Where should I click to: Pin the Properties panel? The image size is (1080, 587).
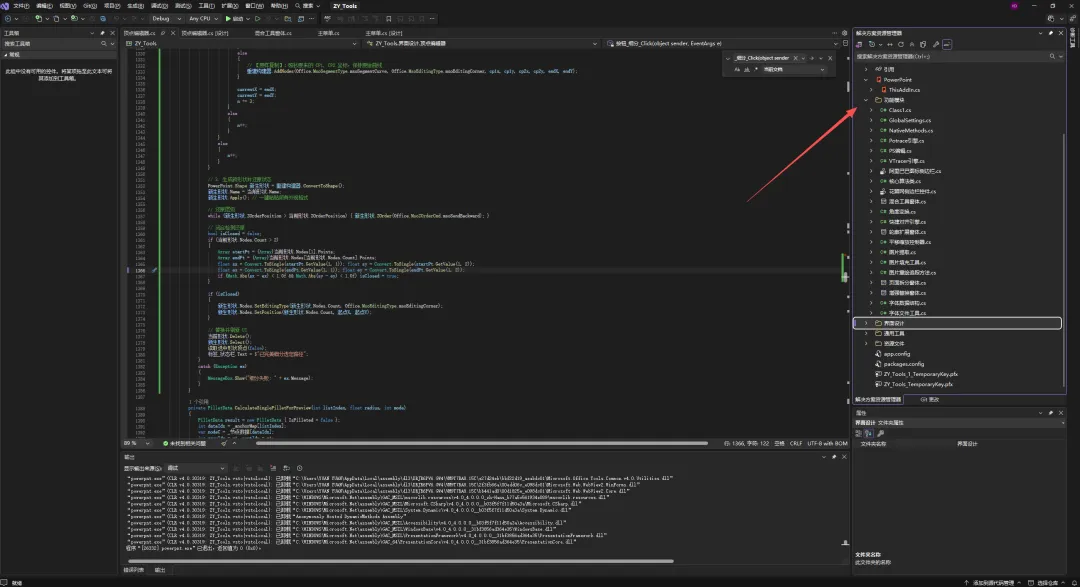1050,413
